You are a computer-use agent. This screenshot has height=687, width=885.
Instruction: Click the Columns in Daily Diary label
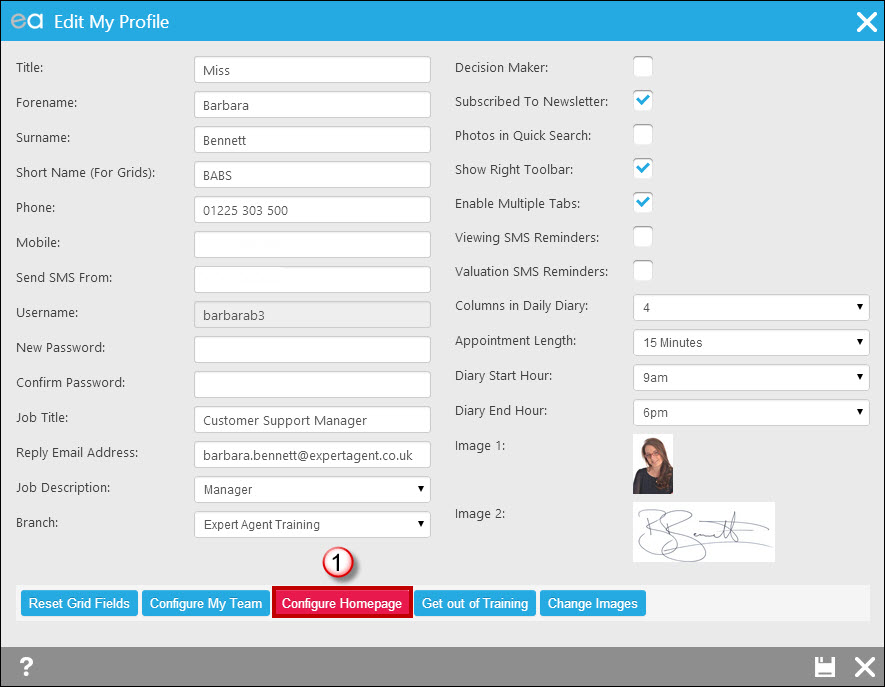[522, 305]
